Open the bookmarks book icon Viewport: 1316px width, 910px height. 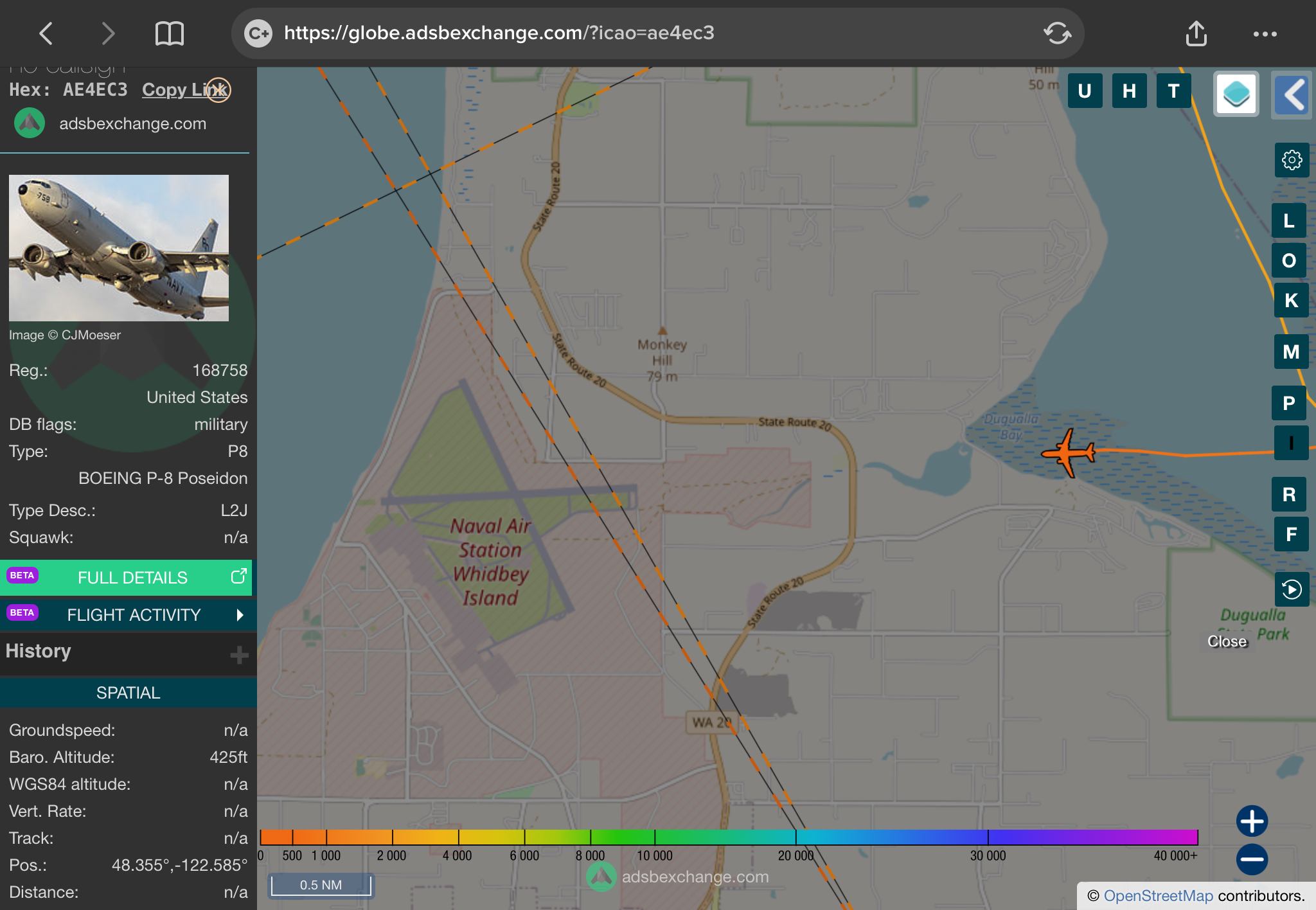click(x=170, y=33)
